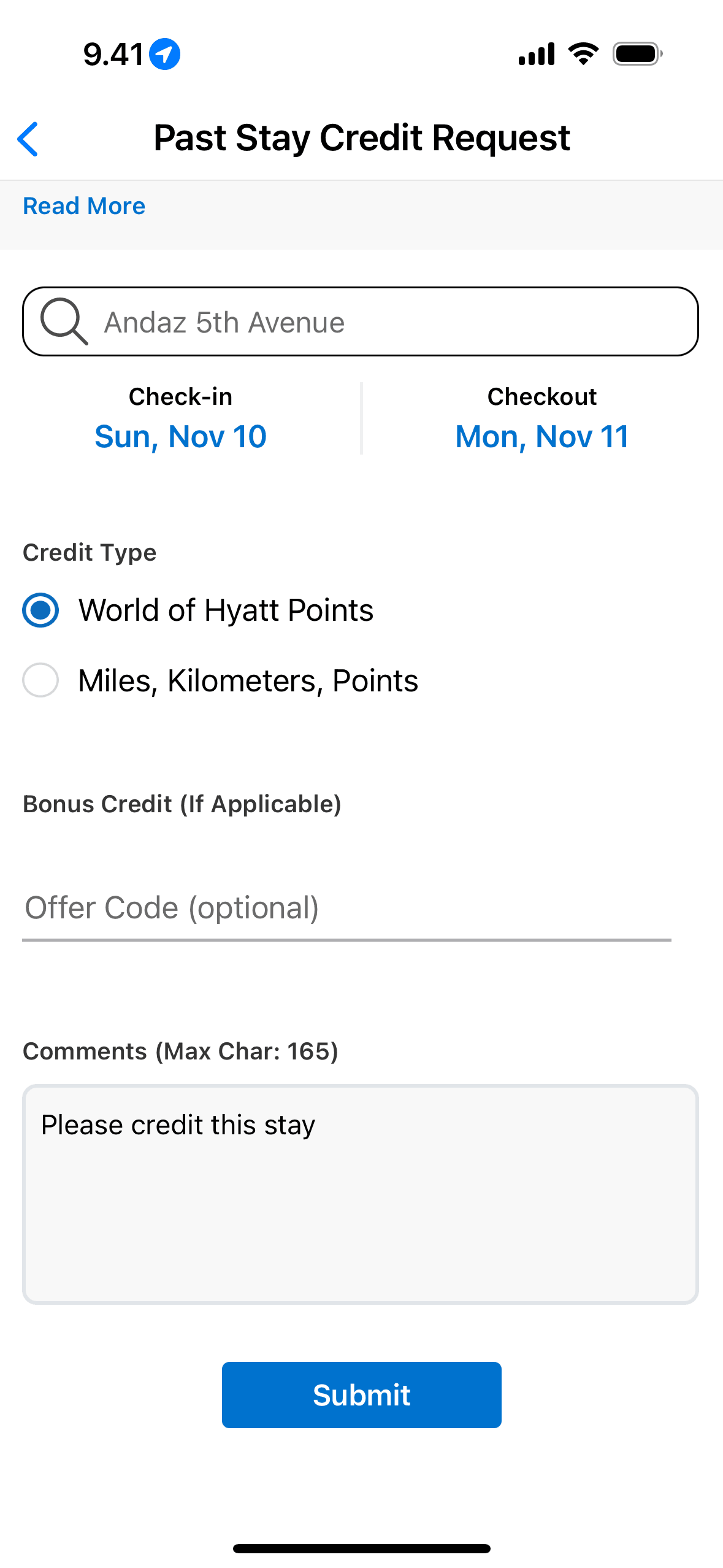This screenshot has height=1568, width=723.
Task: Tap the Past Stay Credit Request title
Action: tap(362, 138)
